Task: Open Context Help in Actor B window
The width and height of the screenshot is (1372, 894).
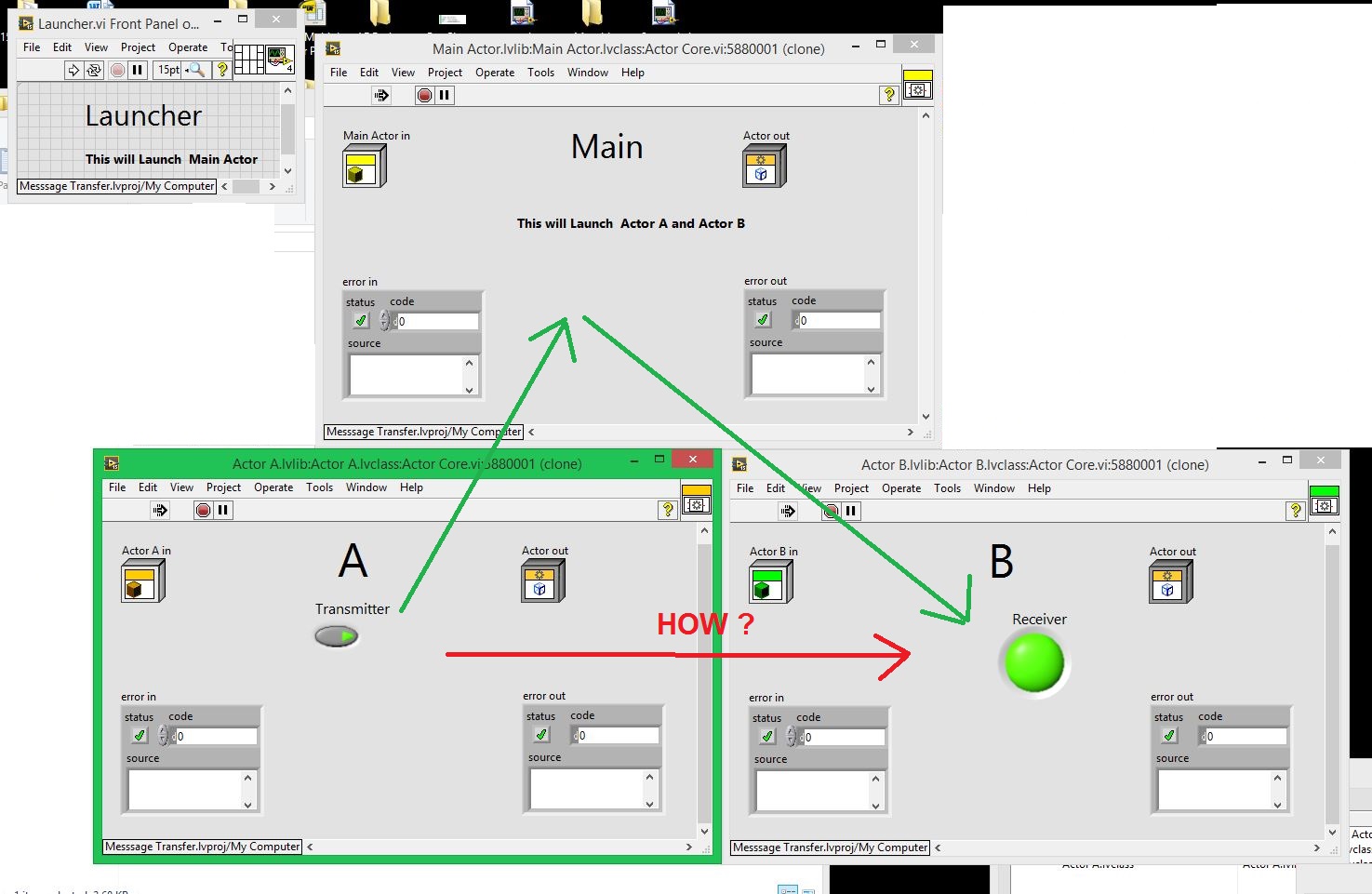Action: (x=1295, y=511)
